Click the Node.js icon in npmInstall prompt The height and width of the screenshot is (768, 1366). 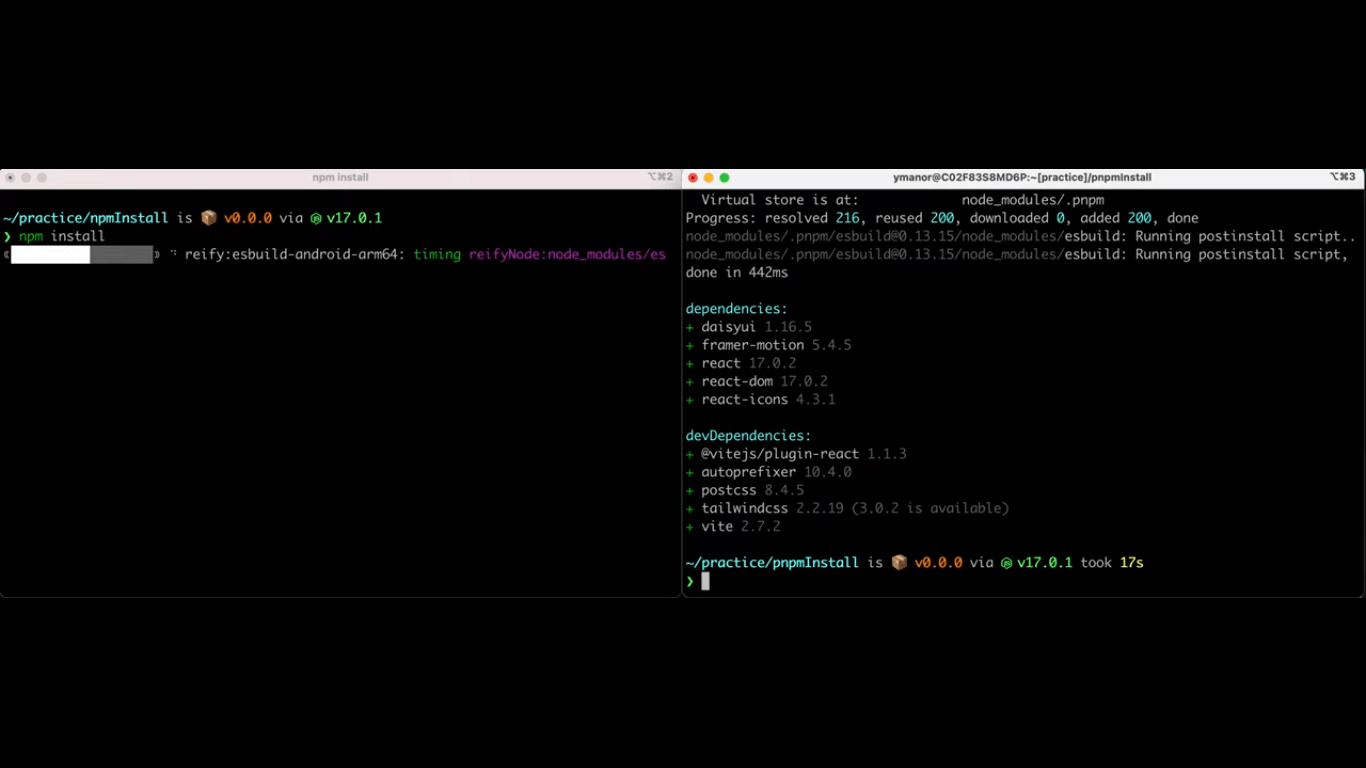click(x=315, y=218)
